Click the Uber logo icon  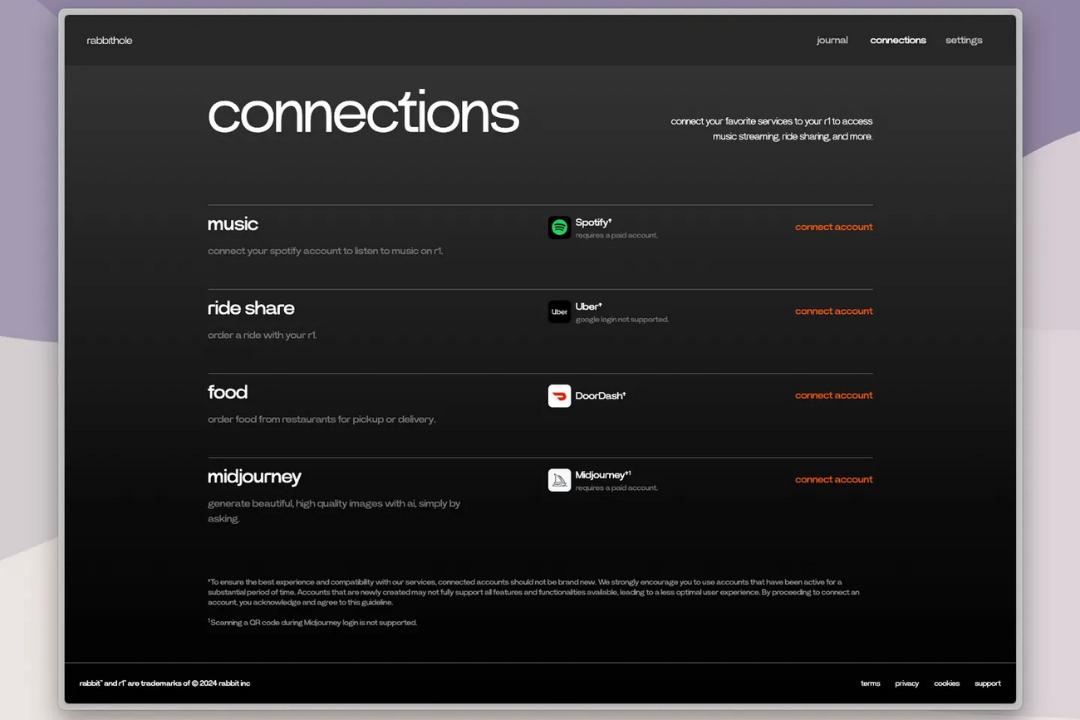pyautogui.click(x=559, y=311)
